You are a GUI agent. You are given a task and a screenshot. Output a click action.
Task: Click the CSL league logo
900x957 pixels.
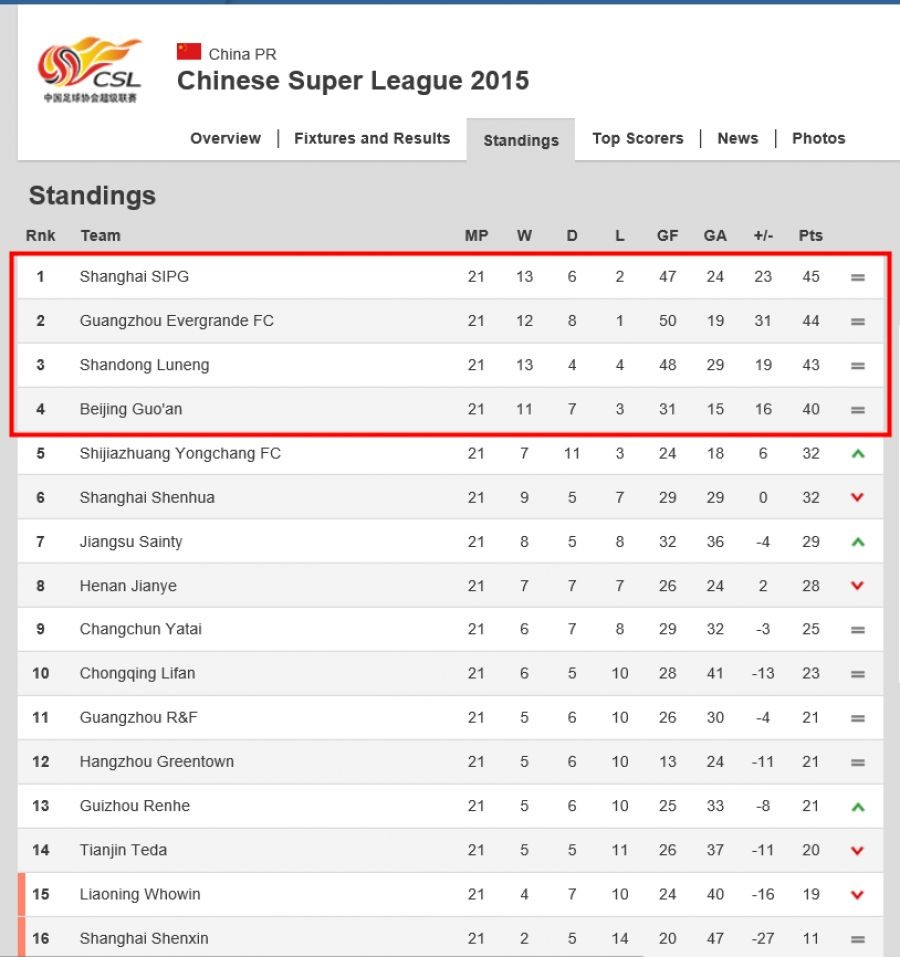pos(90,70)
